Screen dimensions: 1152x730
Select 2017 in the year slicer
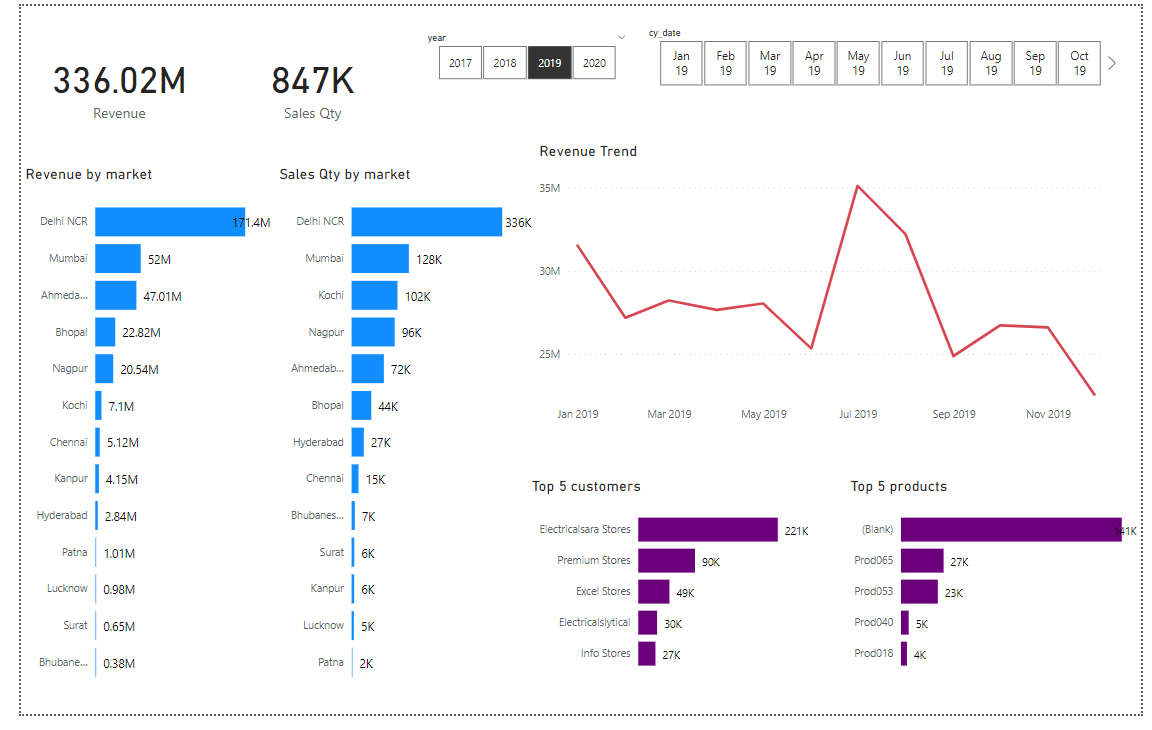460,62
